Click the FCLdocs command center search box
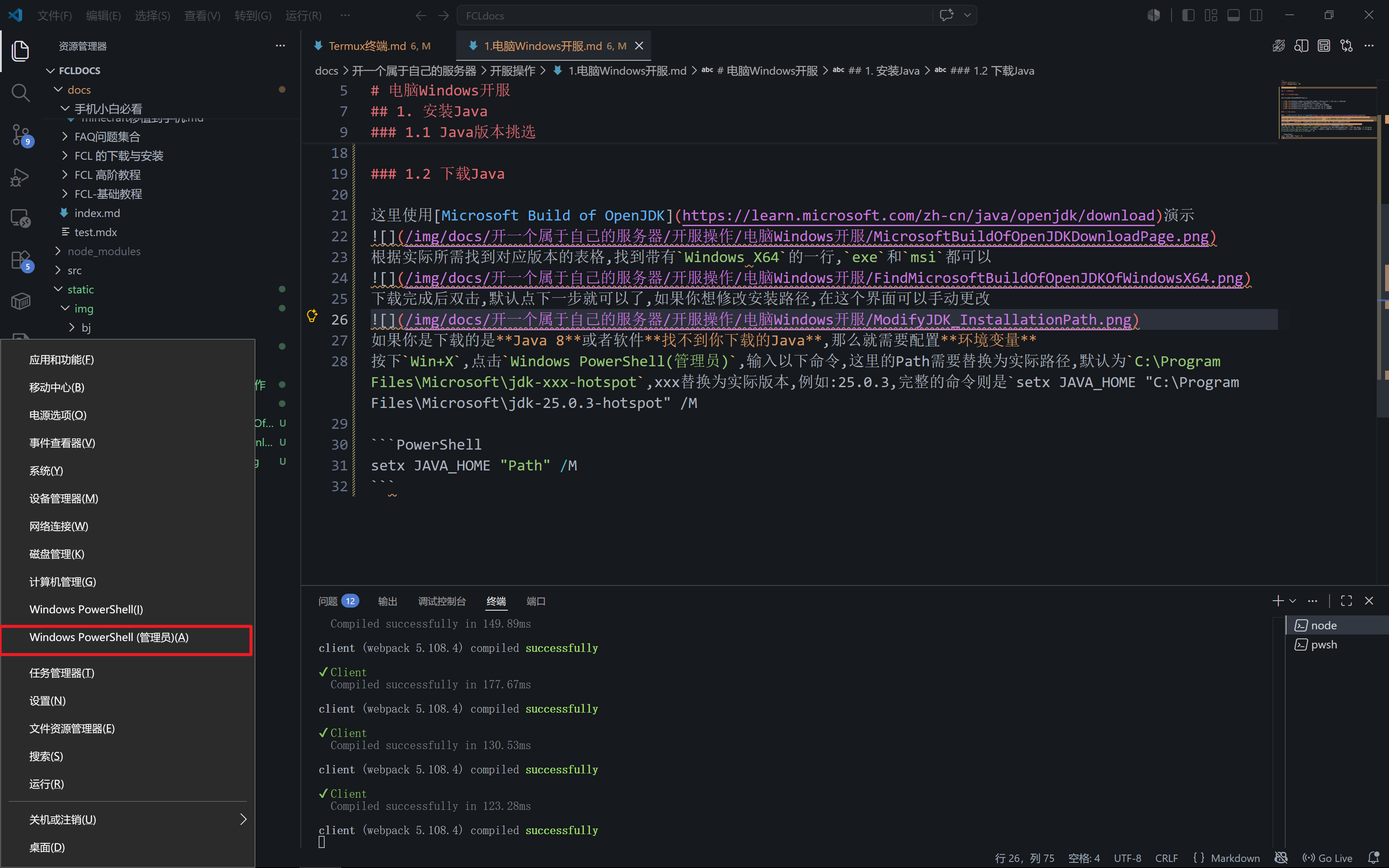Screen dimensions: 1389x868 pyautogui.click(x=694, y=16)
